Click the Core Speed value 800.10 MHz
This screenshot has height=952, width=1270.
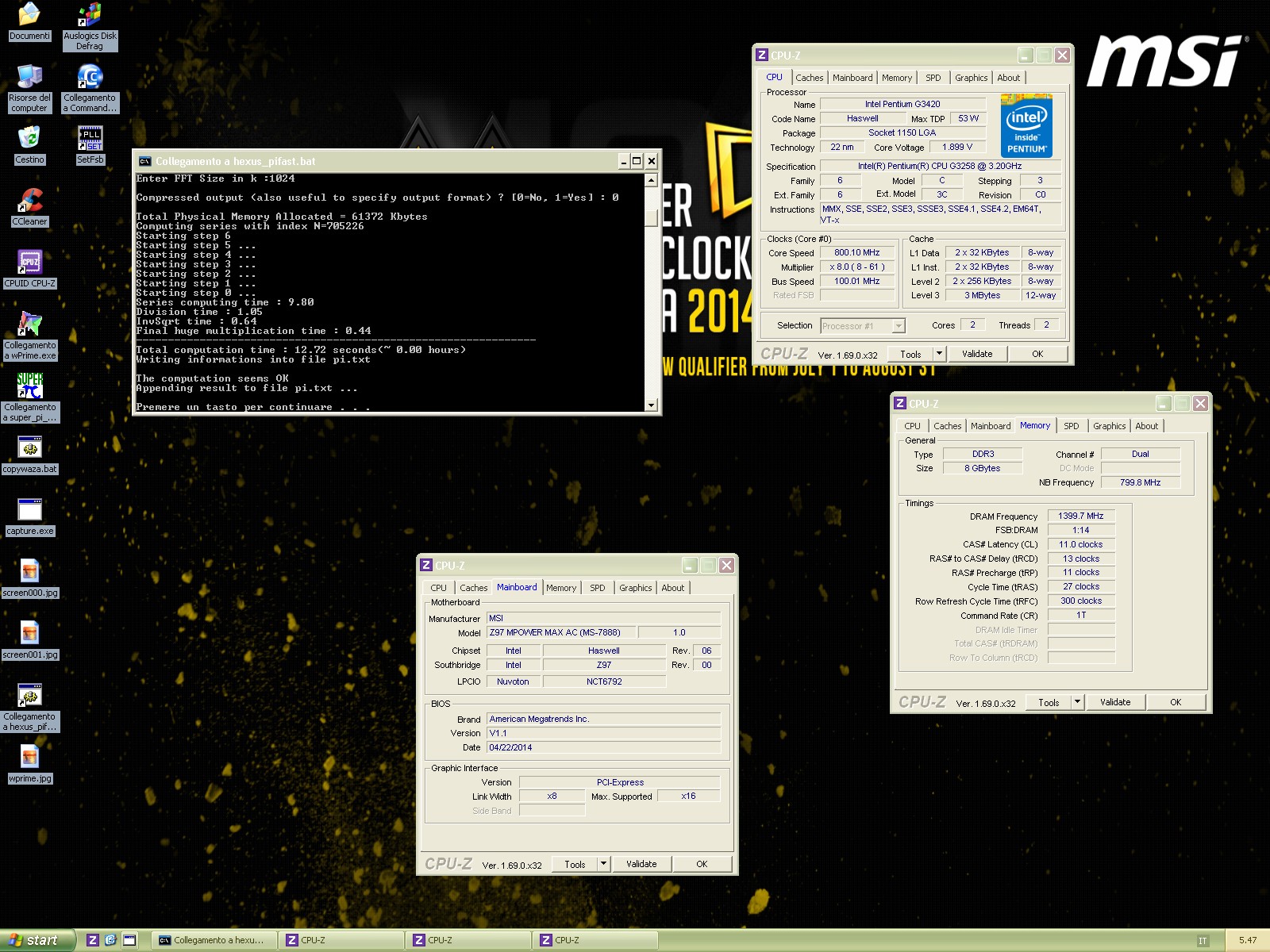pos(857,252)
